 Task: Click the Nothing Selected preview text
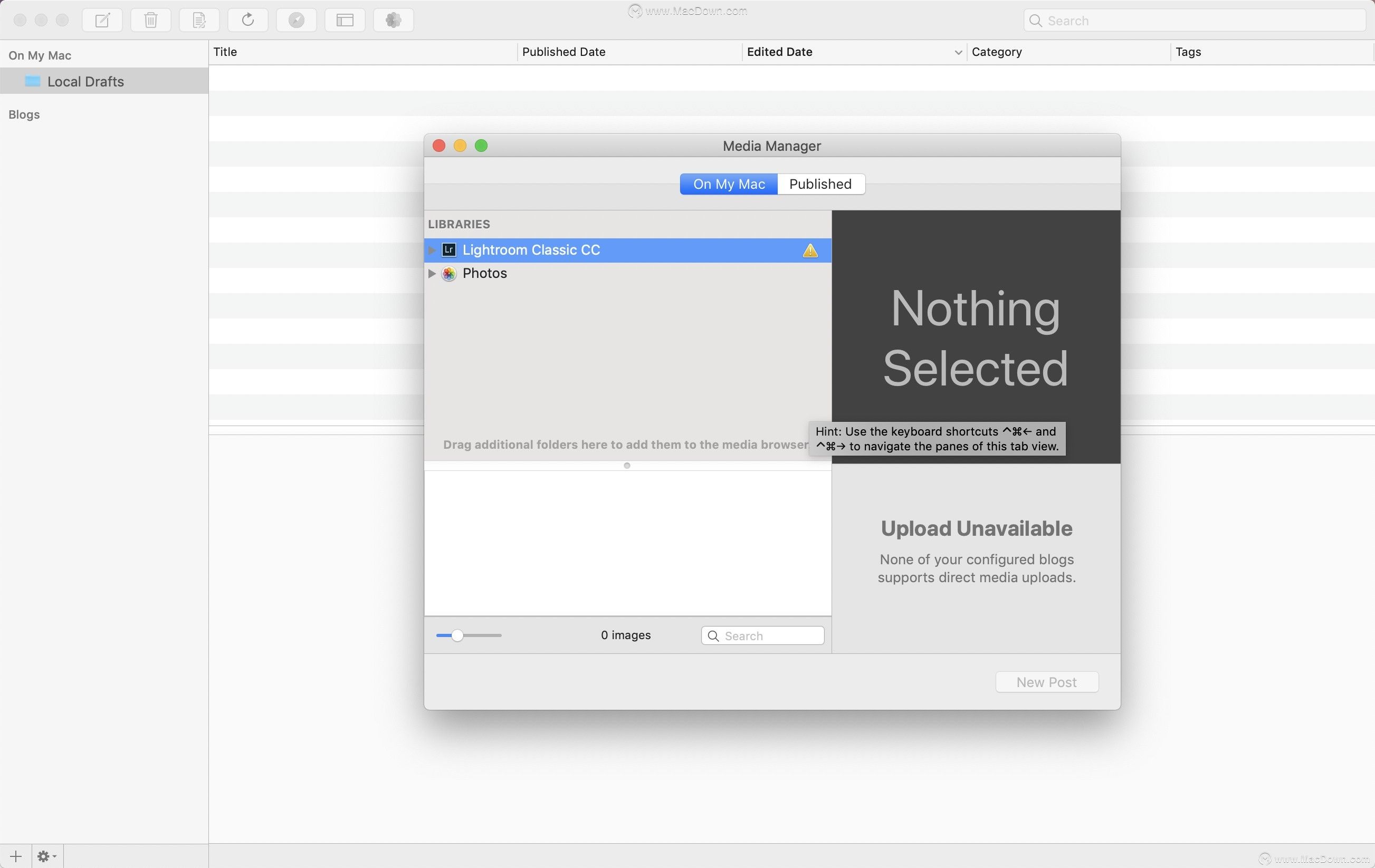click(x=976, y=338)
